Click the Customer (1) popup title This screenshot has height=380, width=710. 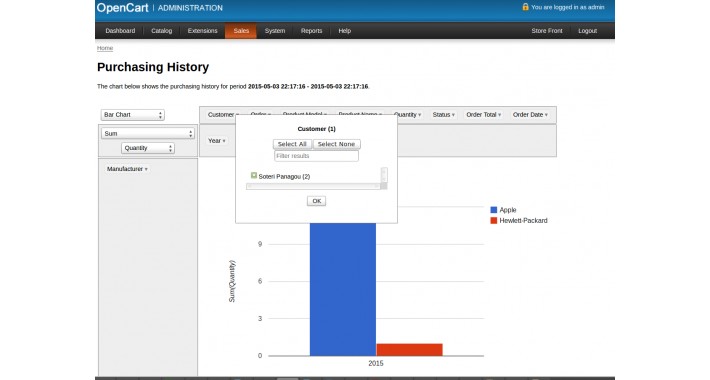317,129
